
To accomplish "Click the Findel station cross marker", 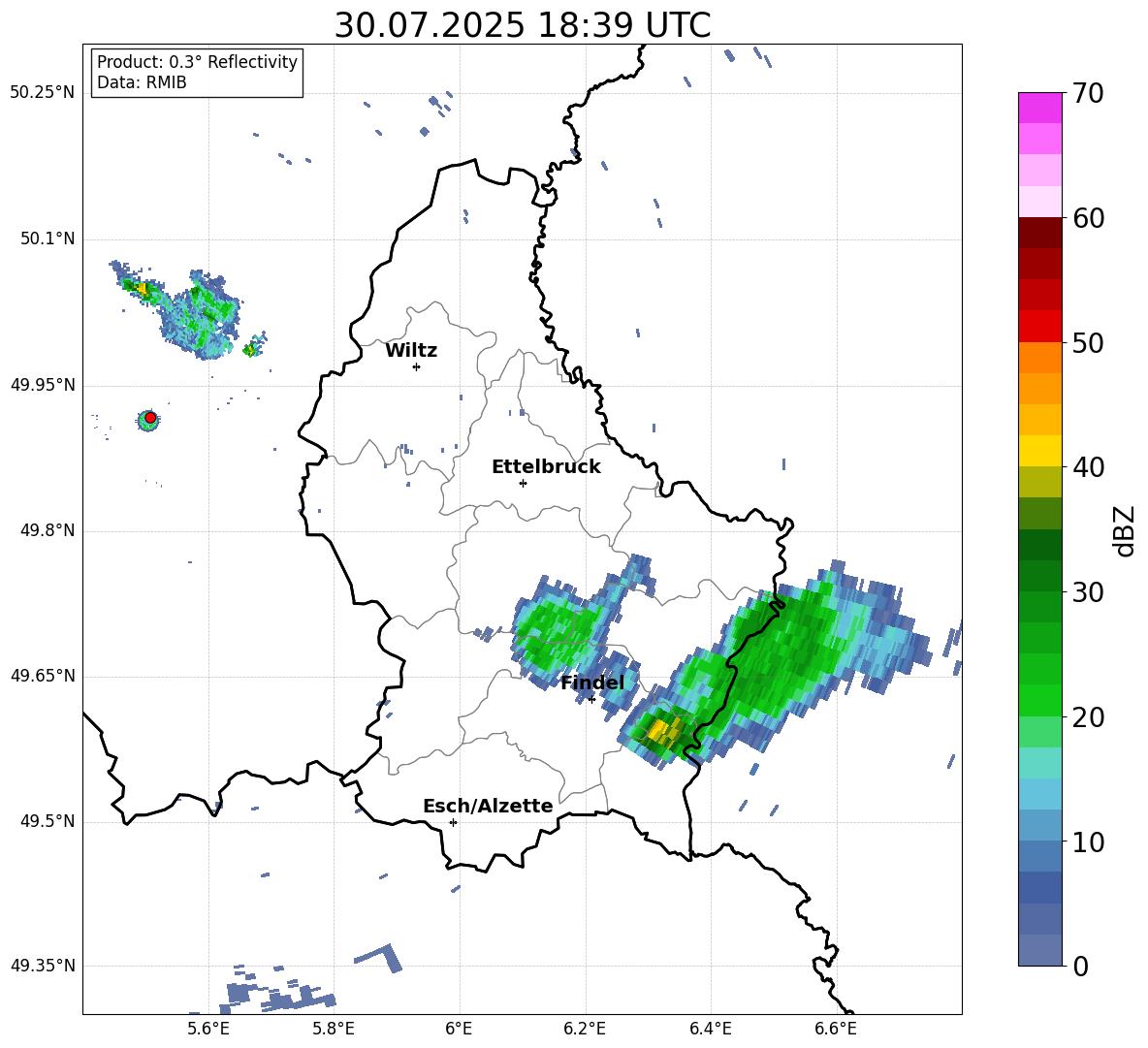I will [x=591, y=699].
